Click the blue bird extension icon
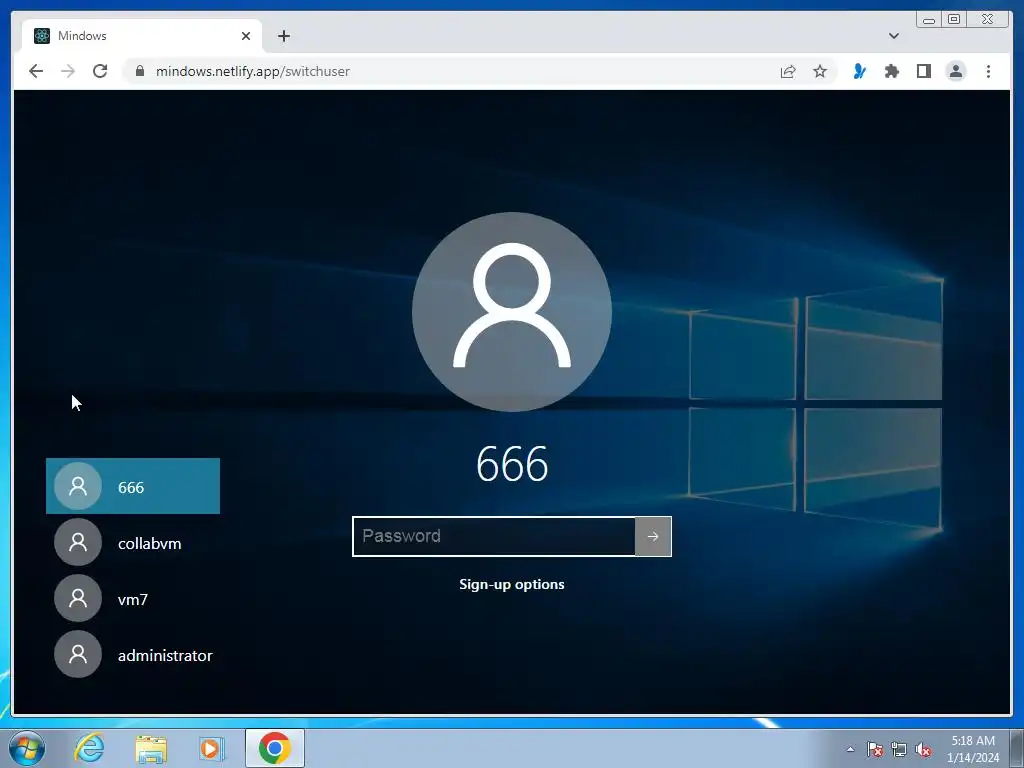The width and height of the screenshot is (1024, 768). (x=859, y=71)
